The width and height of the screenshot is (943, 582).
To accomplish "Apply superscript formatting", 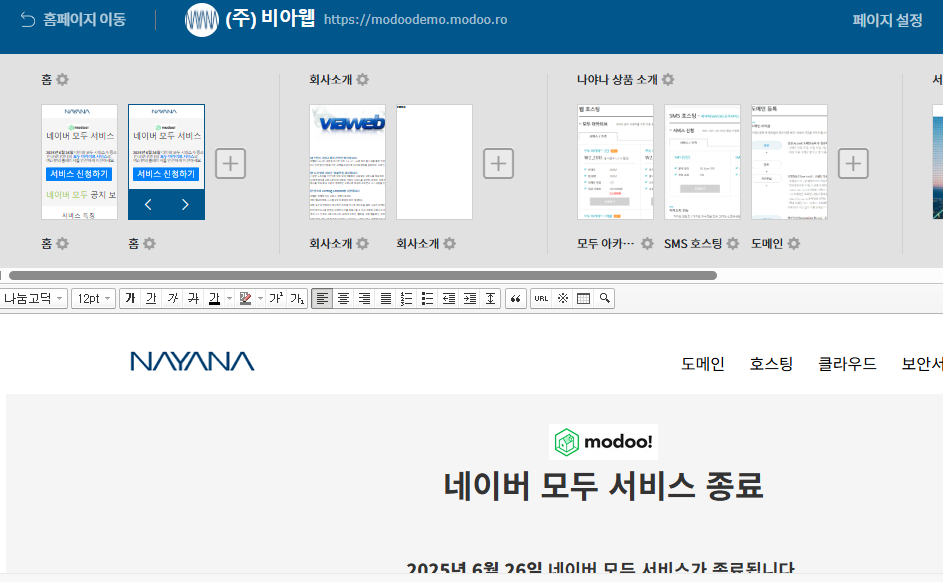I will pos(276,298).
